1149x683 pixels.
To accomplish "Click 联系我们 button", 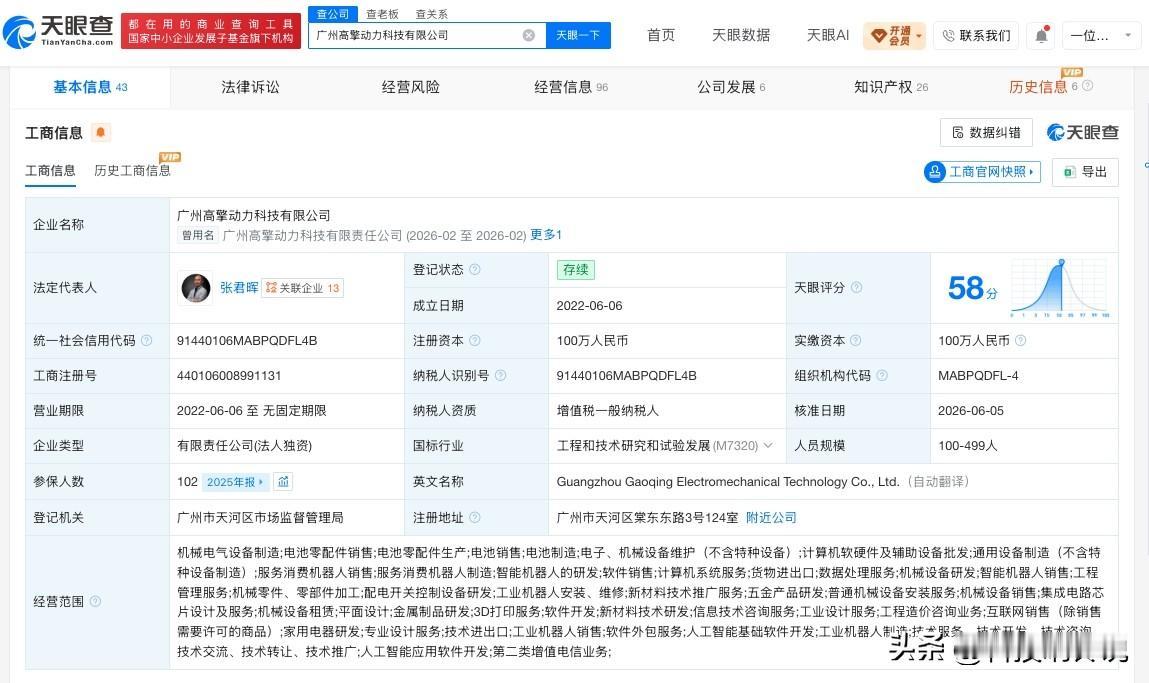I will pyautogui.click(x=976, y=35).
